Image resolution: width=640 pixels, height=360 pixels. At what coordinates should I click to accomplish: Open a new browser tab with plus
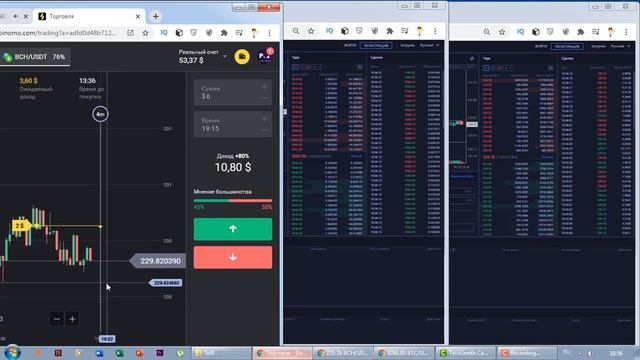tap(156, 16)
